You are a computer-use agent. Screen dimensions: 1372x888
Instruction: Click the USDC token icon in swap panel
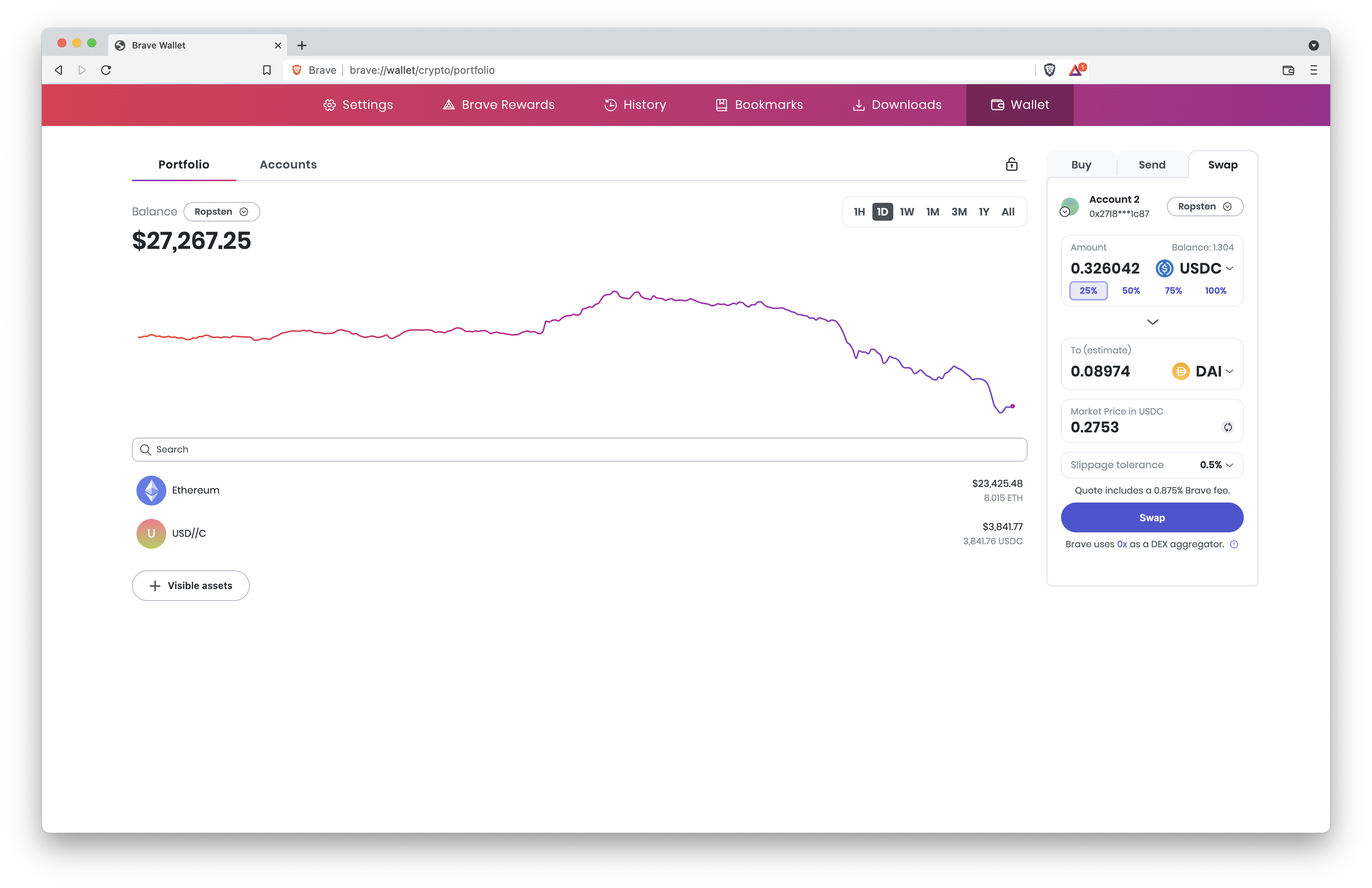[x=1164, y=268]
